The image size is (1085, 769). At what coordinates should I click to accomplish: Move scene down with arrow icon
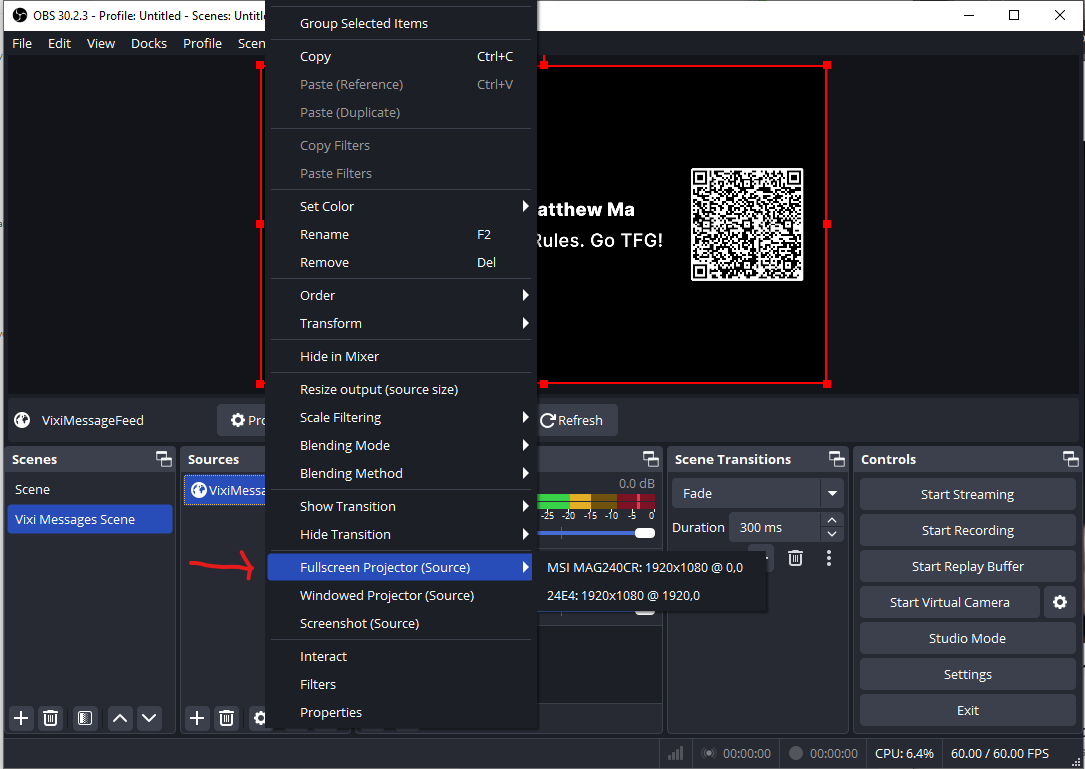(x=149, y=718)
